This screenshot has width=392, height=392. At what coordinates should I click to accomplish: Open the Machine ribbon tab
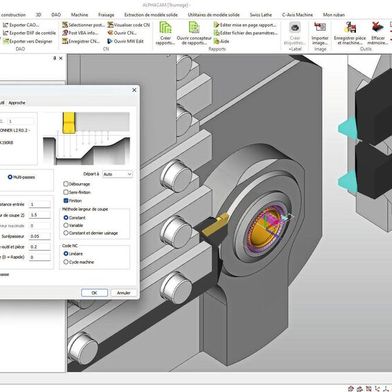[79, 15]
